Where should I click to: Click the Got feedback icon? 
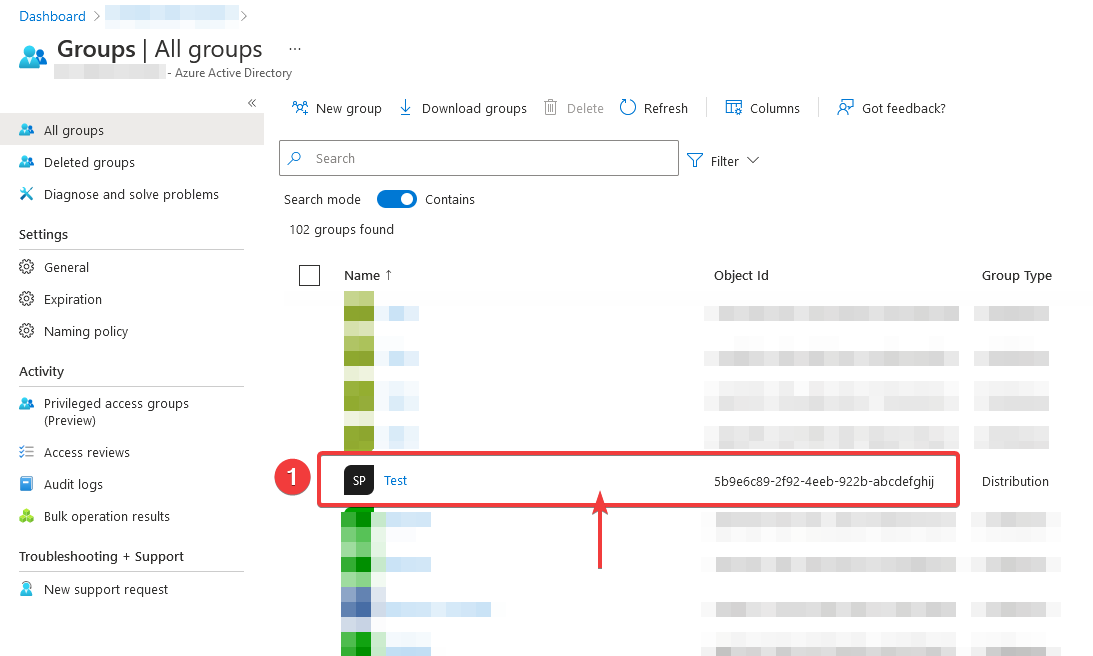tap(846, 108)
